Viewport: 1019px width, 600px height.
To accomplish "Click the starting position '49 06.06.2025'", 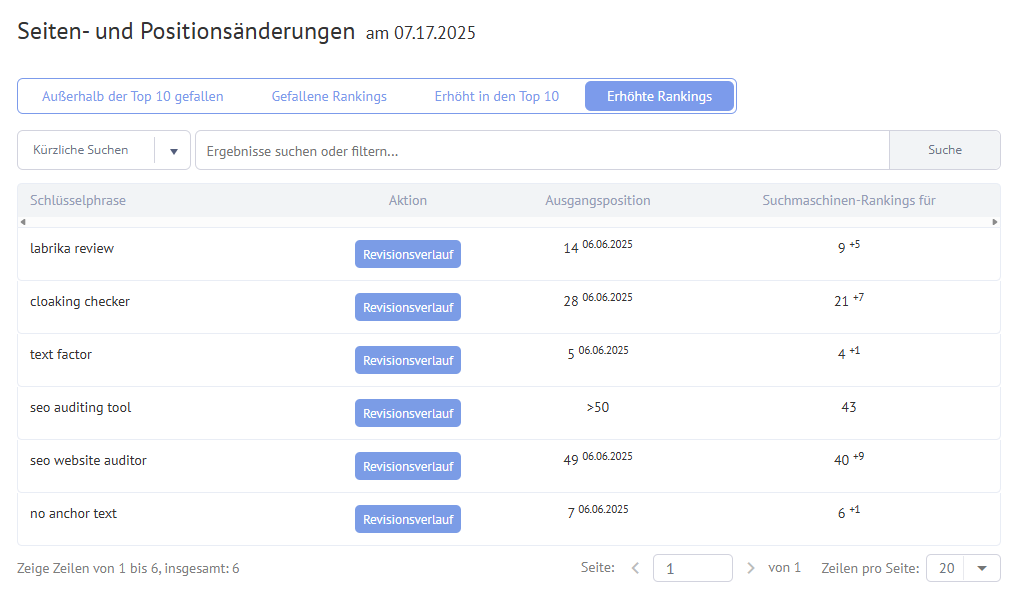I will (598, 459).
